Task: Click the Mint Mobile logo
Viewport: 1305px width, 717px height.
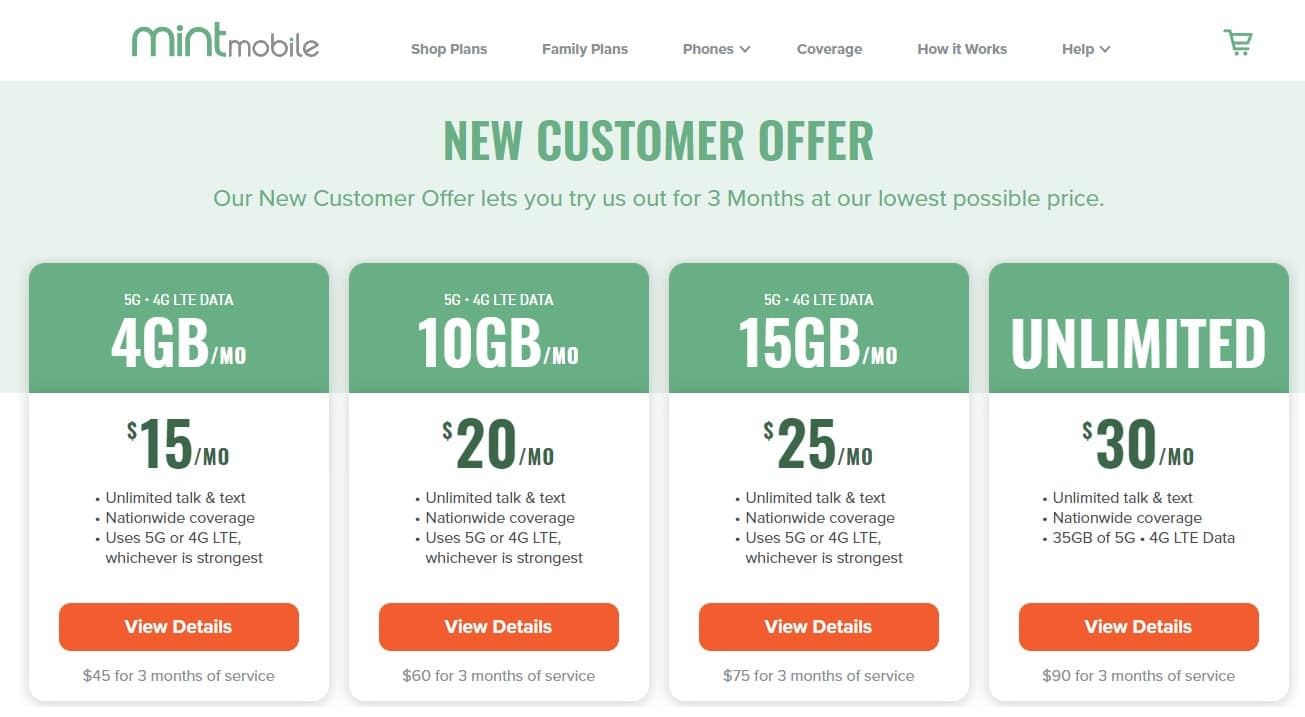Action: tap(225, 42)
